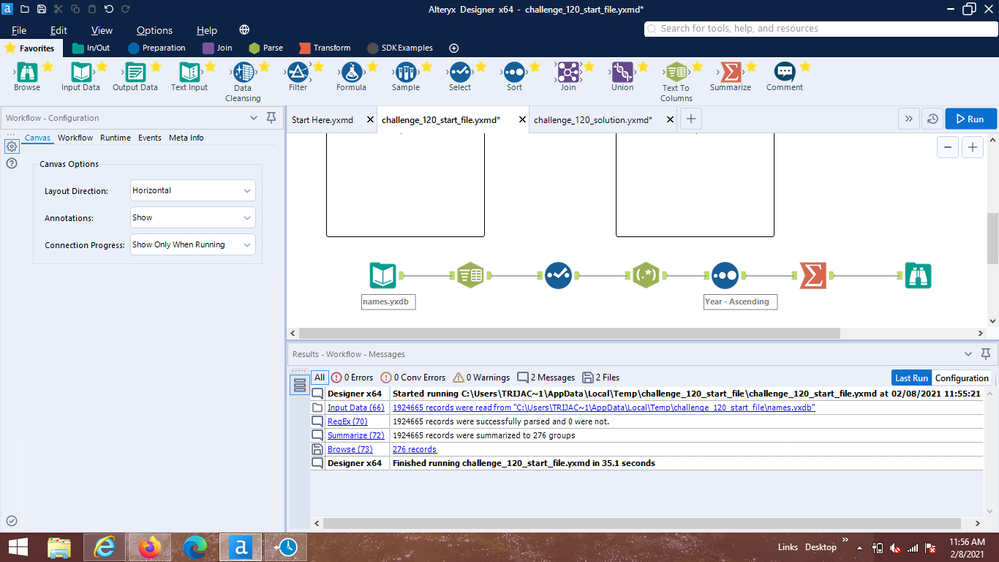Select the Sort tool icon in palette
The height and width of the screenshot is (562, 999).
coord(514,72)
